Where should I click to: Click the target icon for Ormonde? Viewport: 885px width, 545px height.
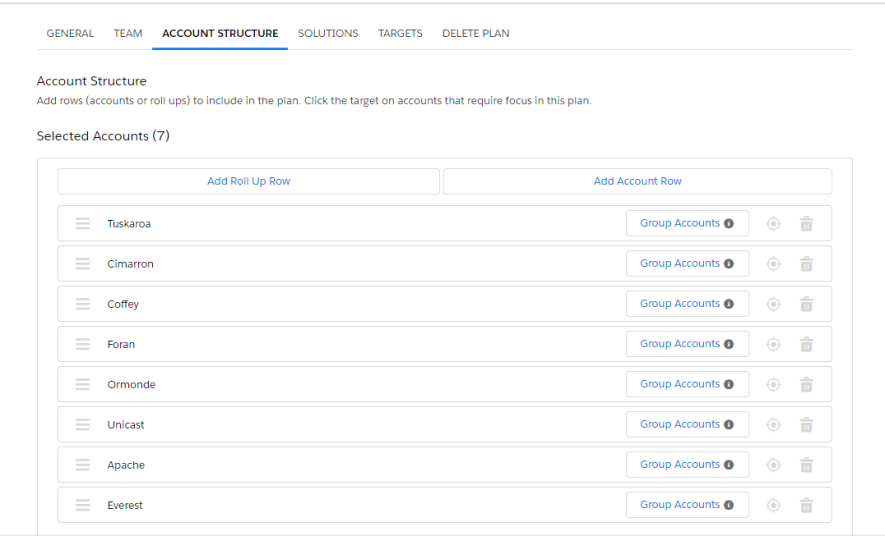(x=773, y=384)
